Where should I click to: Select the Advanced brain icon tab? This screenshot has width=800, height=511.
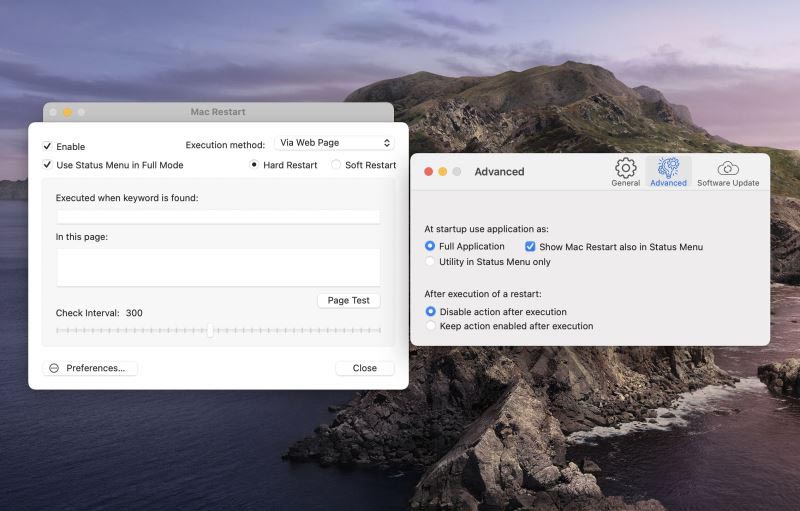click(x=668, y=168)
